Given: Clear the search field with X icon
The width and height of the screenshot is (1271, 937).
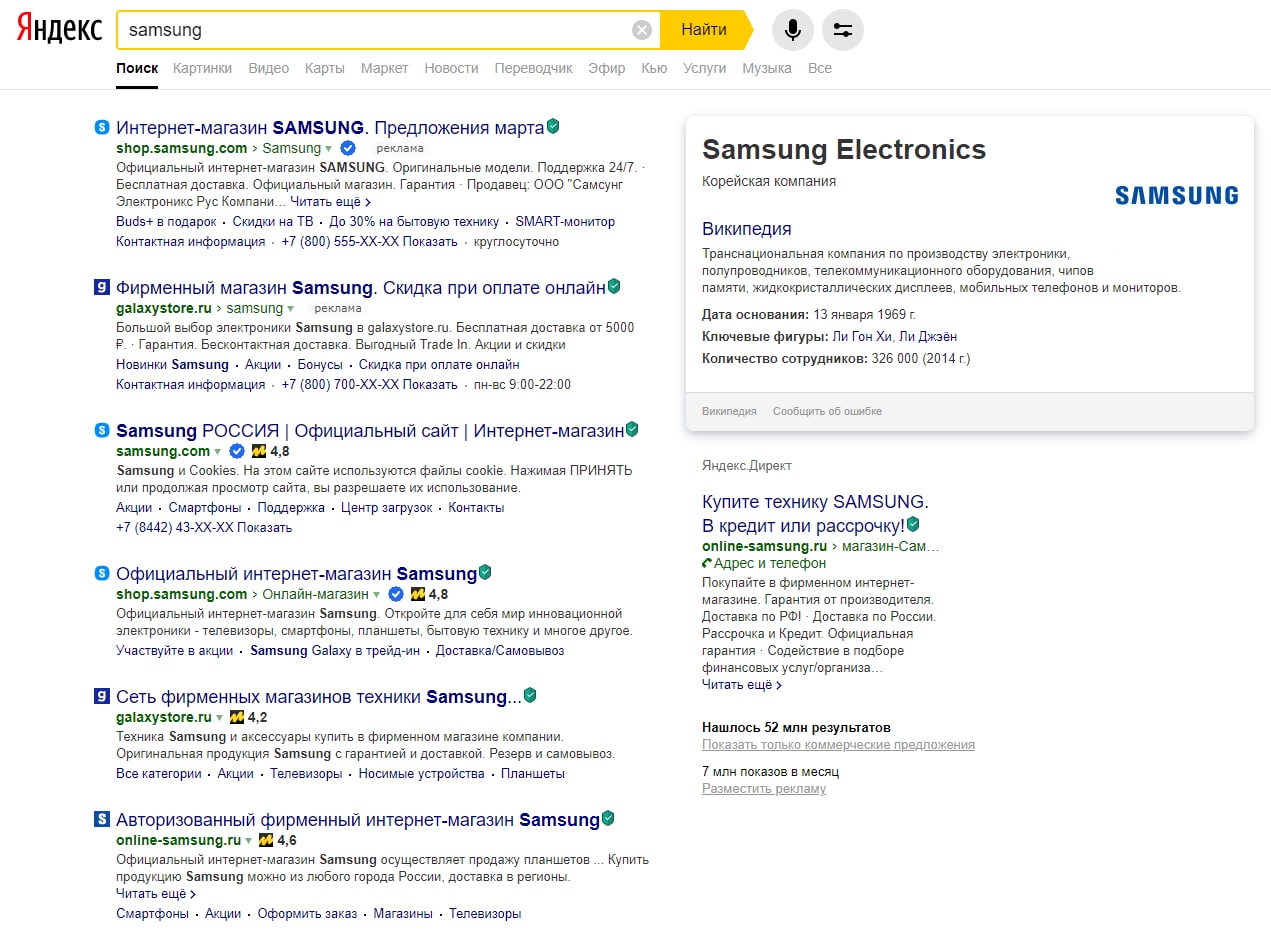Looking at the screenshot, I should point(642,30).
